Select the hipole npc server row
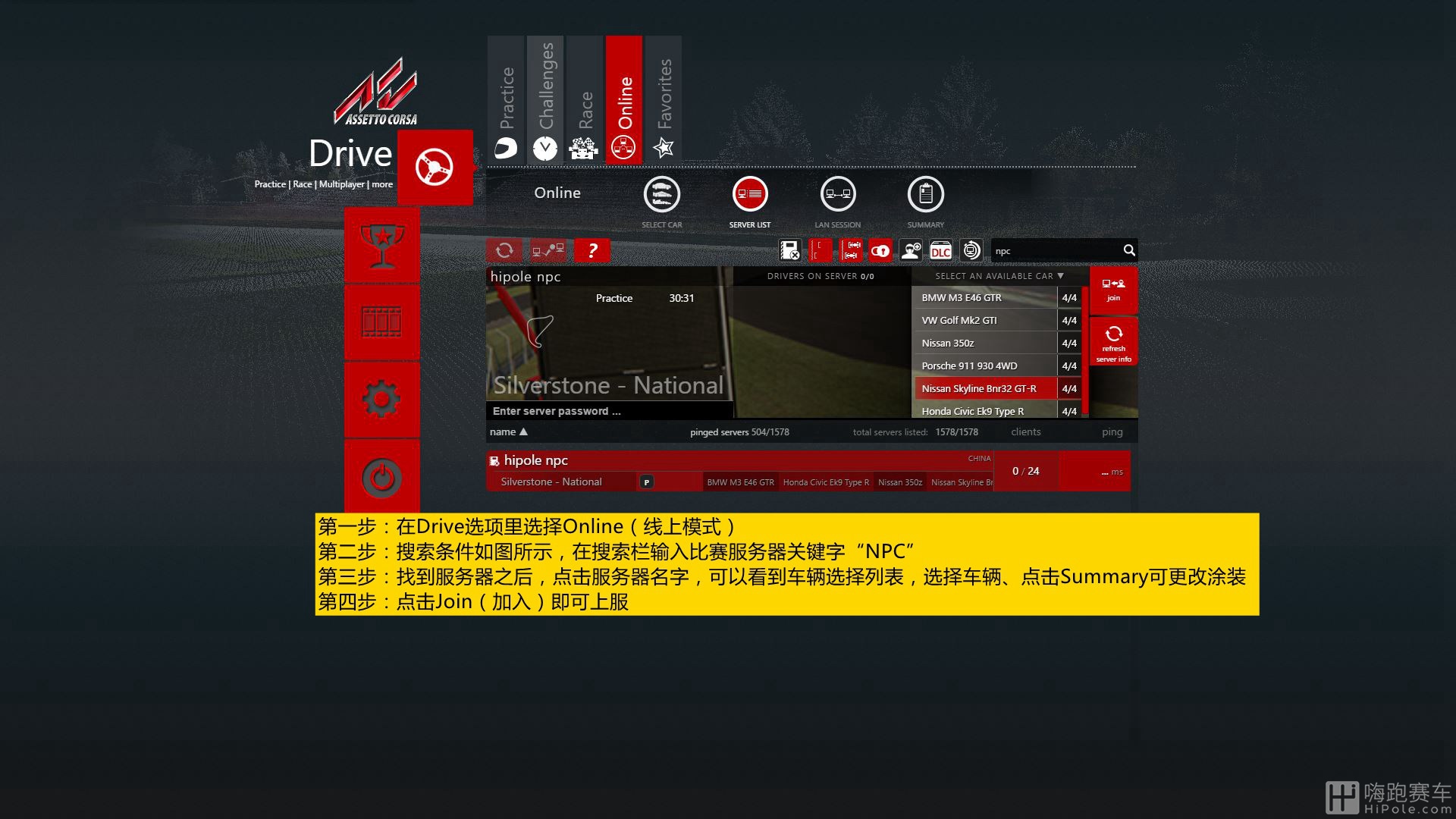 (808, 471)
